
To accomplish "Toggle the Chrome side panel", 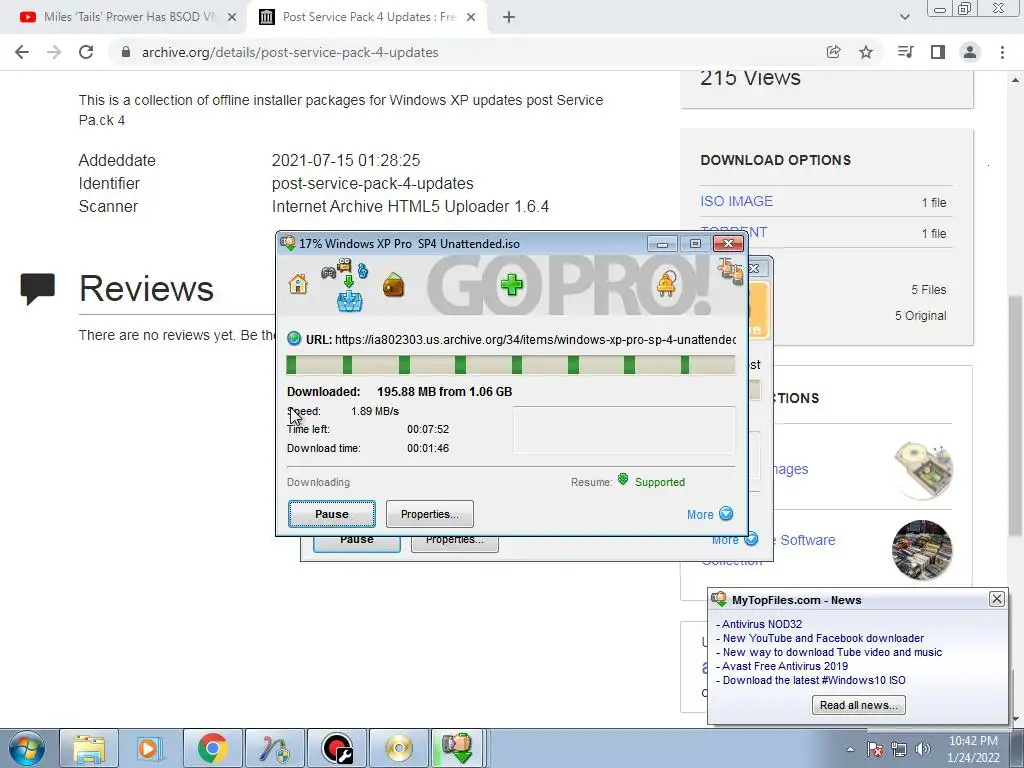I will [x=938, y=52].
